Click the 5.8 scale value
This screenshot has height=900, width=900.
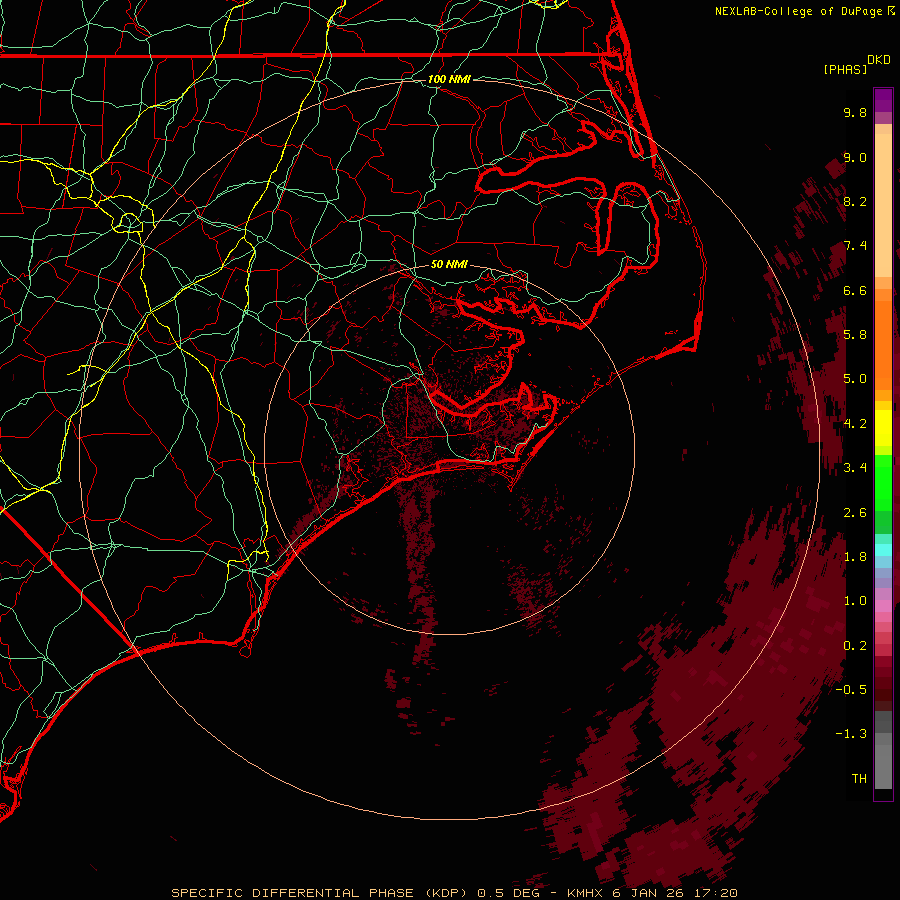tap(855, 334)
